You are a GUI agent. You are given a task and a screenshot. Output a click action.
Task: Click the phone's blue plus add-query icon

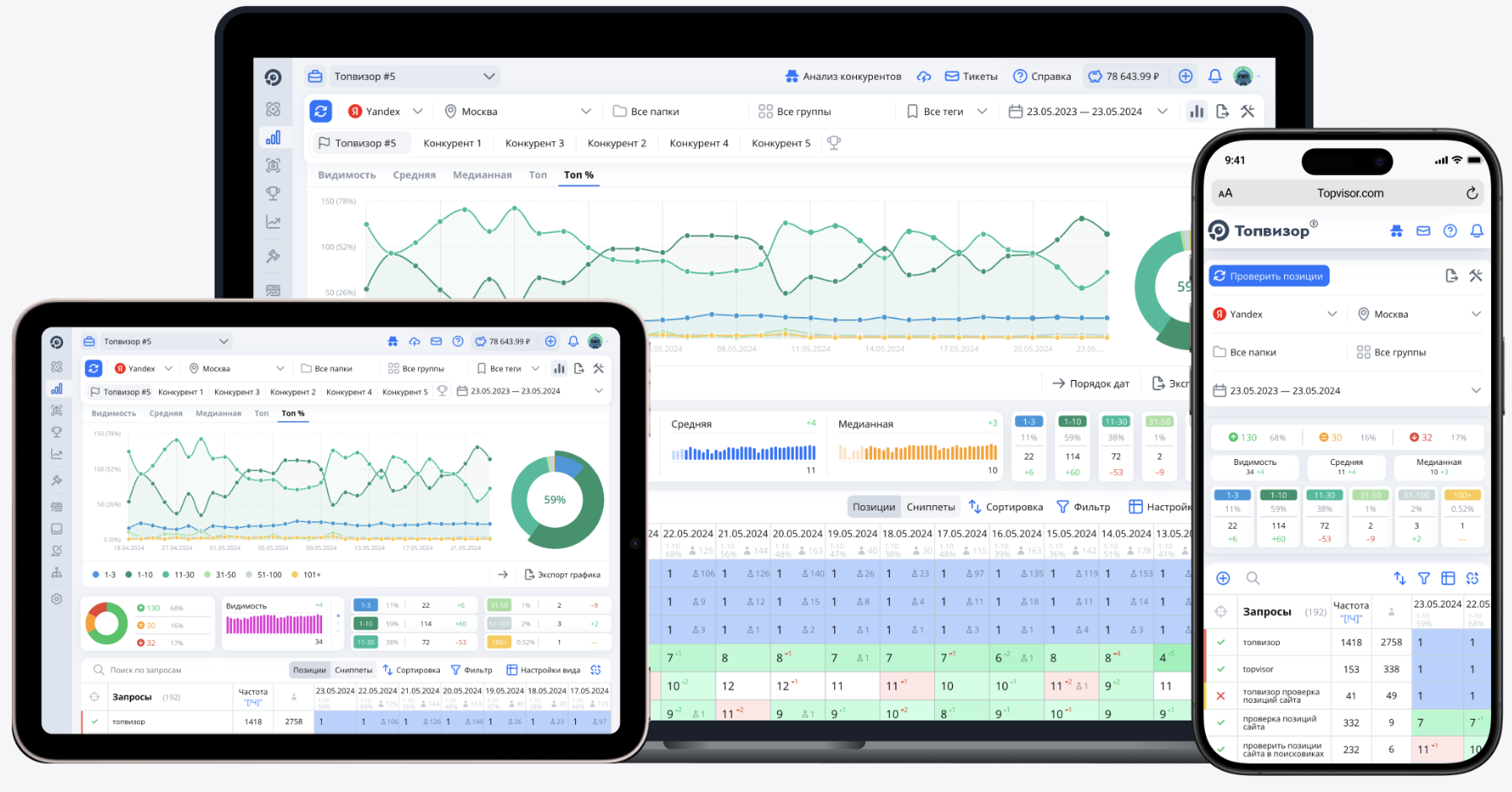tap(1224, 578)
